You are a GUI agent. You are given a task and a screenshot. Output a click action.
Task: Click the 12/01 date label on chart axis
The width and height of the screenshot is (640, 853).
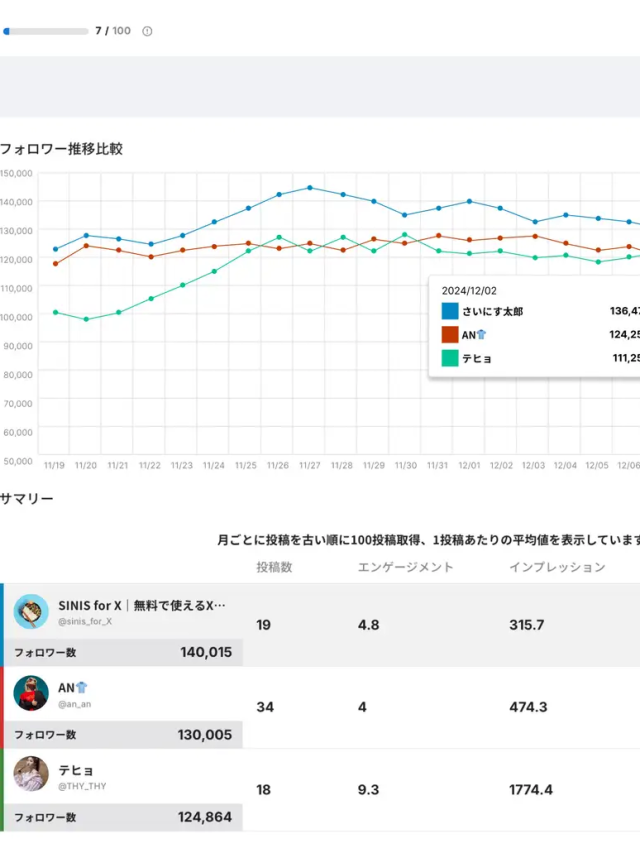[469, 465]
